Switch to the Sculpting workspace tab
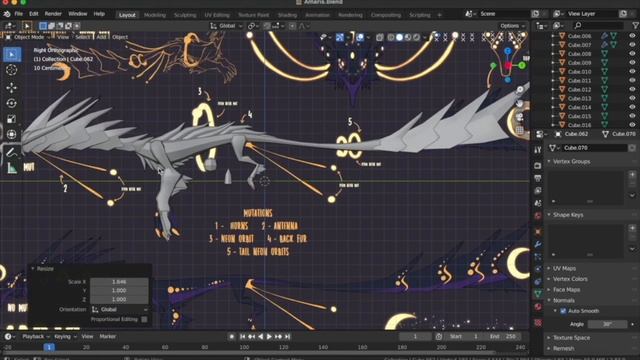The height and width of the screenshot is (360, 640). [185, 15]
